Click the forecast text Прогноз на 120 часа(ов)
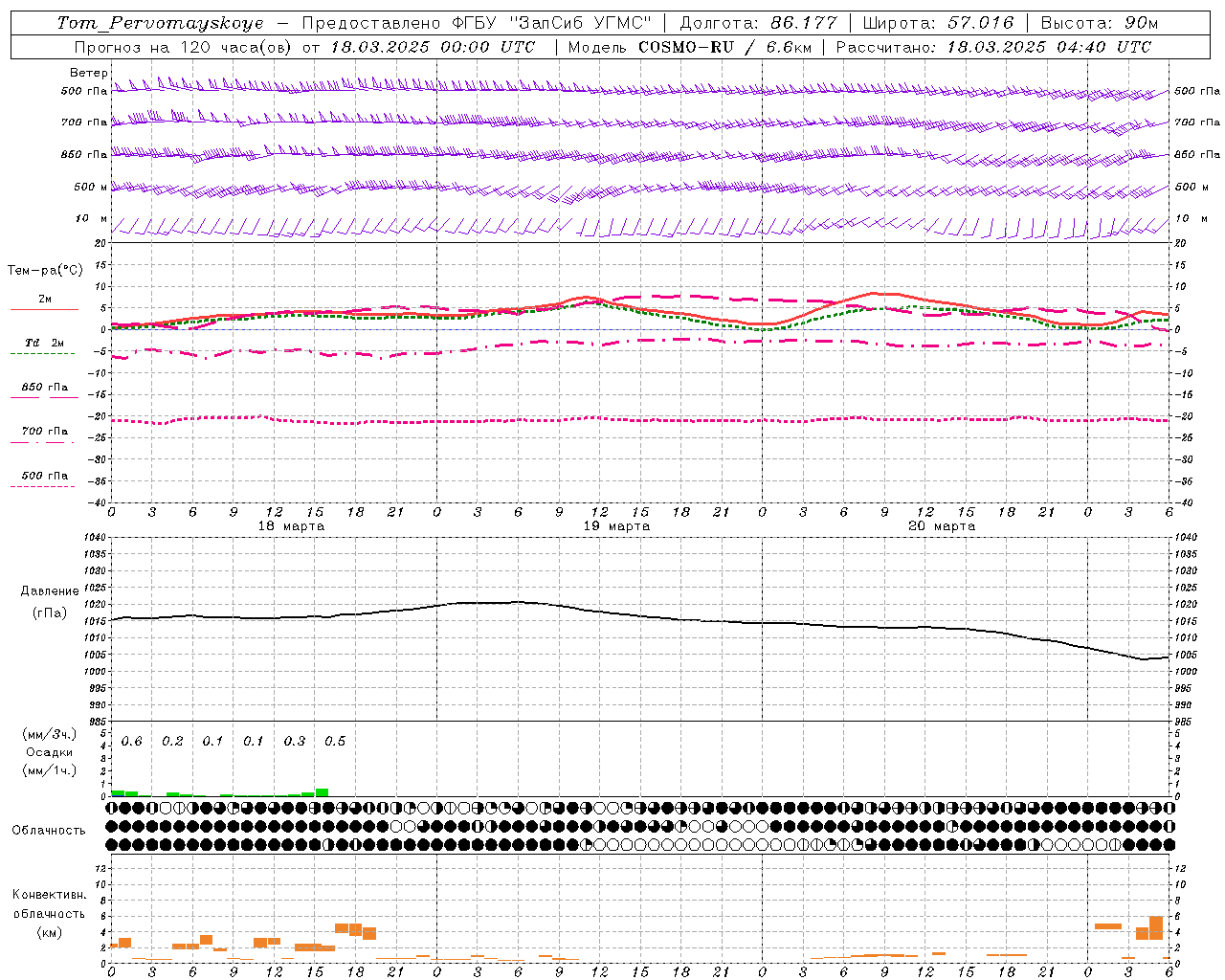 point(184,47)
